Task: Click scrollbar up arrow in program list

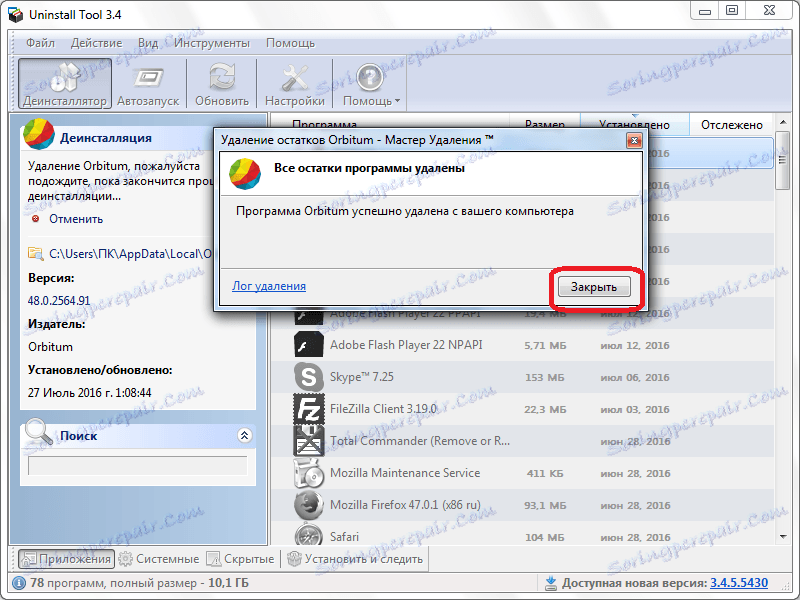Action: 782,122
